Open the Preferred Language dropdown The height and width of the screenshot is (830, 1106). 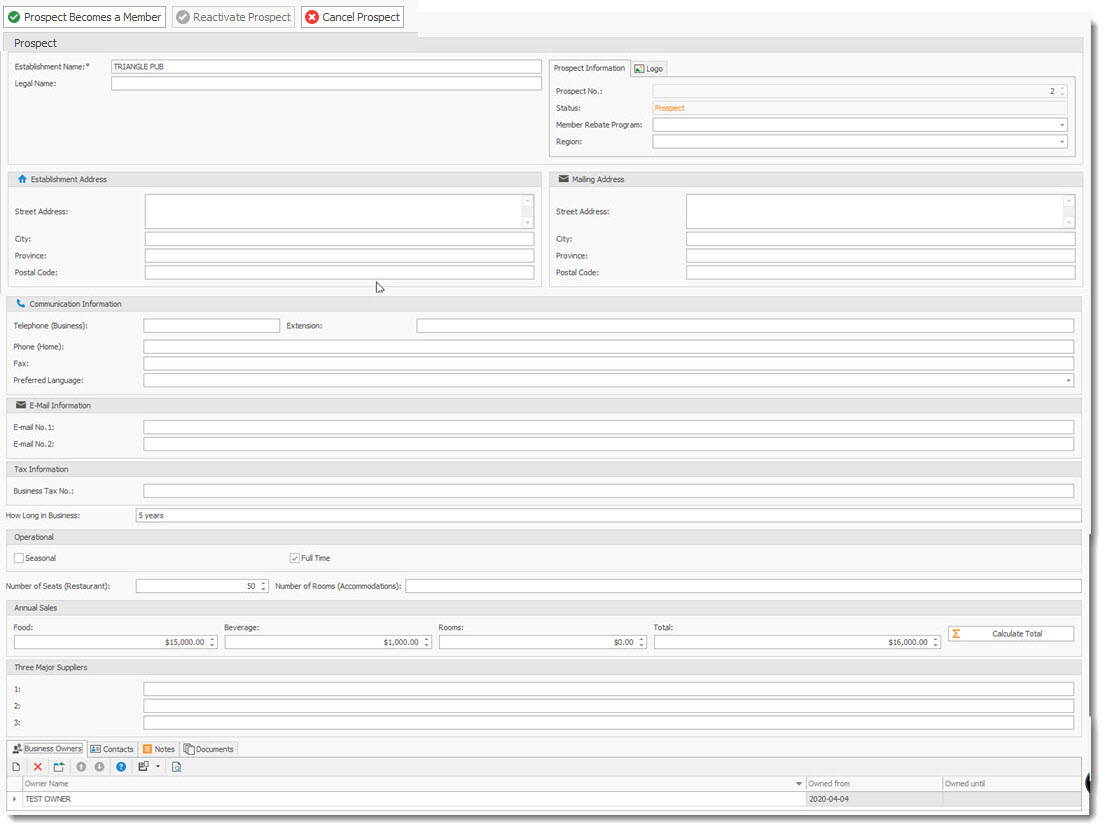point(1072,380)
